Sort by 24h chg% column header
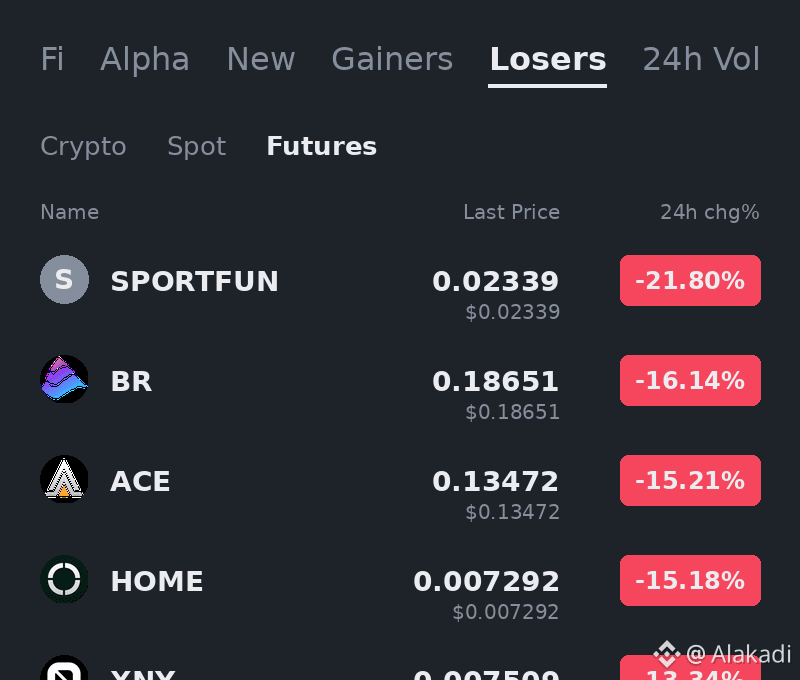800x680 pixels. [x=710, y=212]
